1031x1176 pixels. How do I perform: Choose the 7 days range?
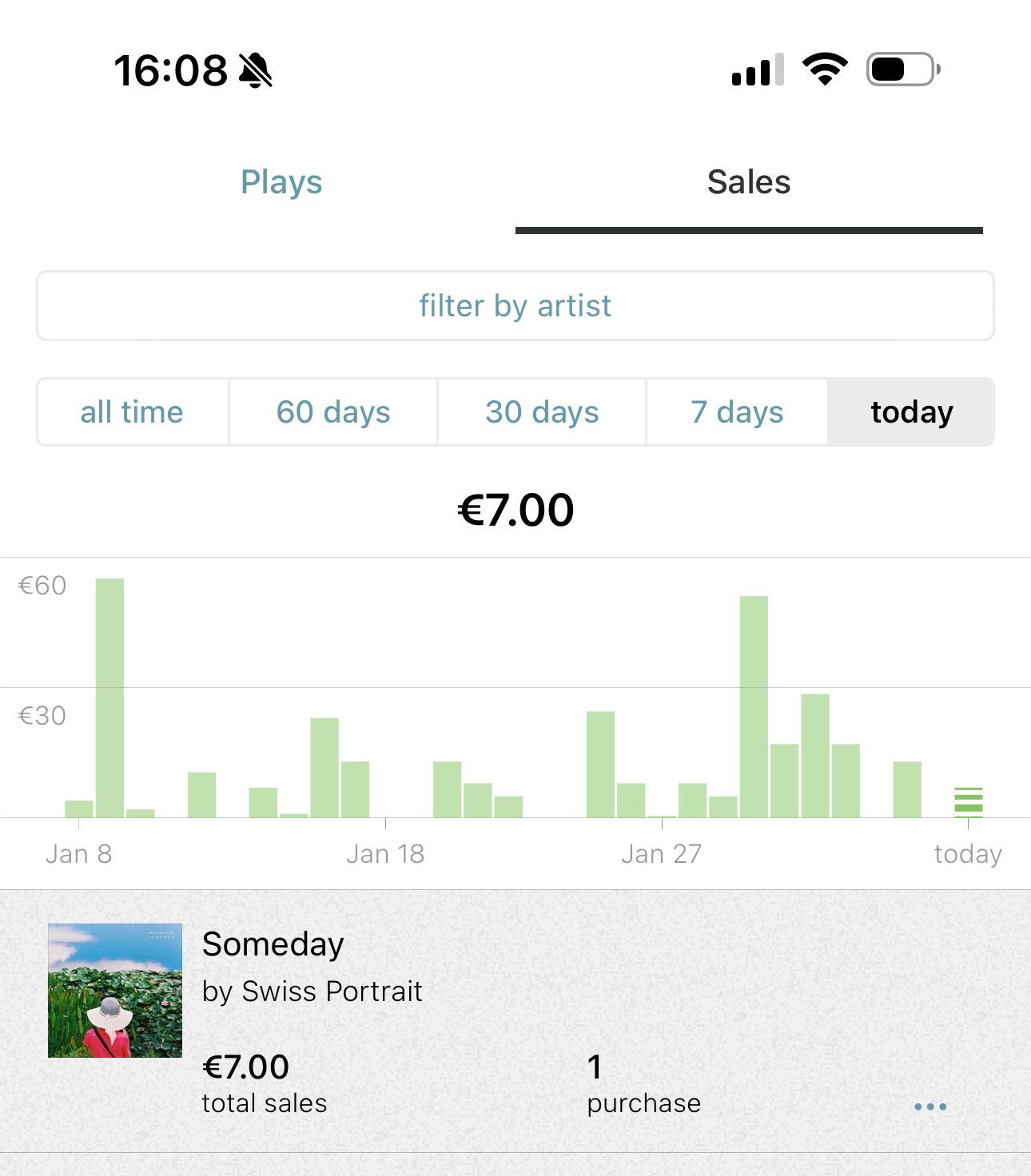(737, 412)
